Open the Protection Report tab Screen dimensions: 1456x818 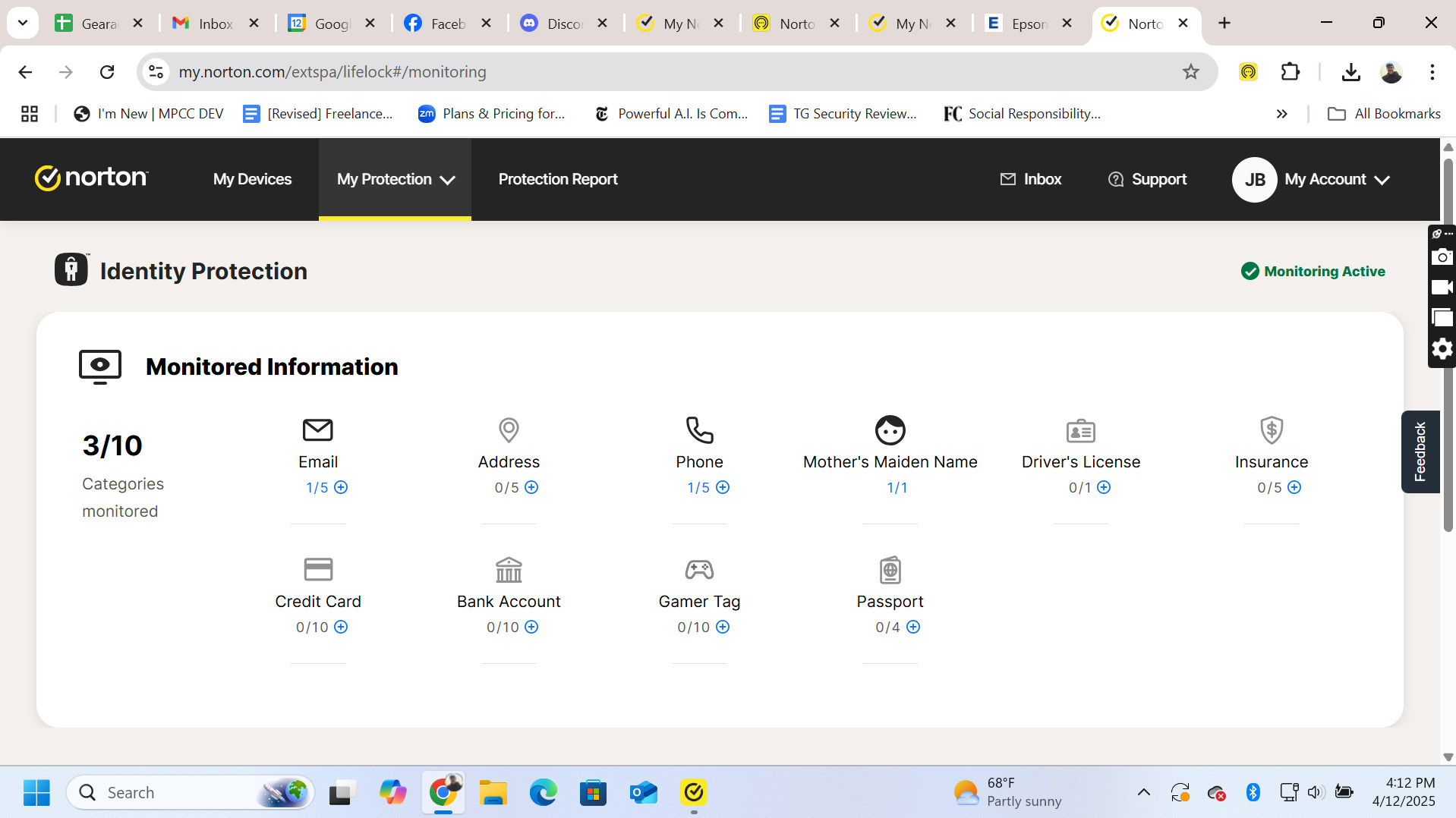(558, 179)
